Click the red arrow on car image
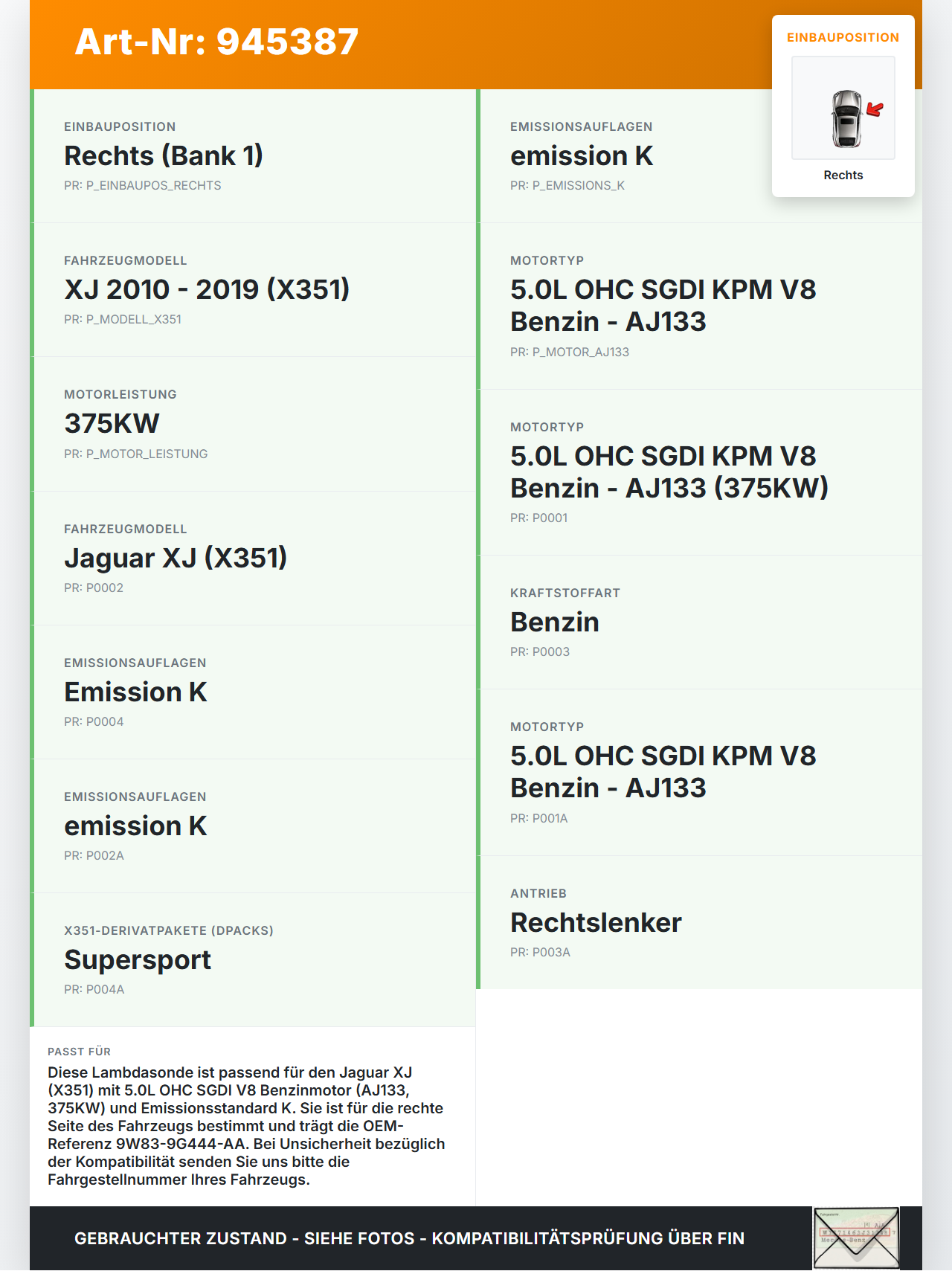 pyautogui.click(x=875, y=109)
